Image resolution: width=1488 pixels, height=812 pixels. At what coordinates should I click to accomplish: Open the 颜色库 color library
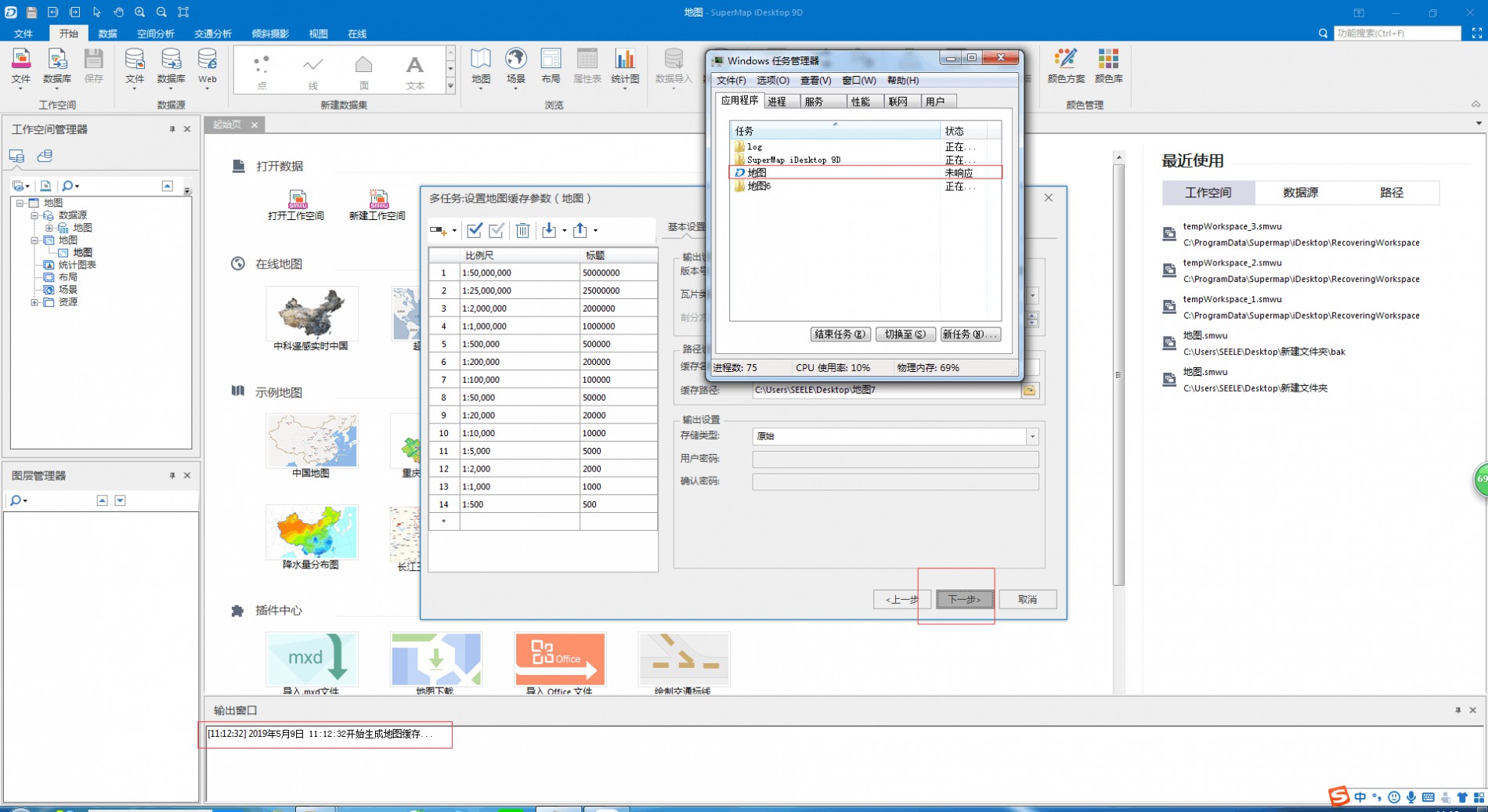(1108, 67)
